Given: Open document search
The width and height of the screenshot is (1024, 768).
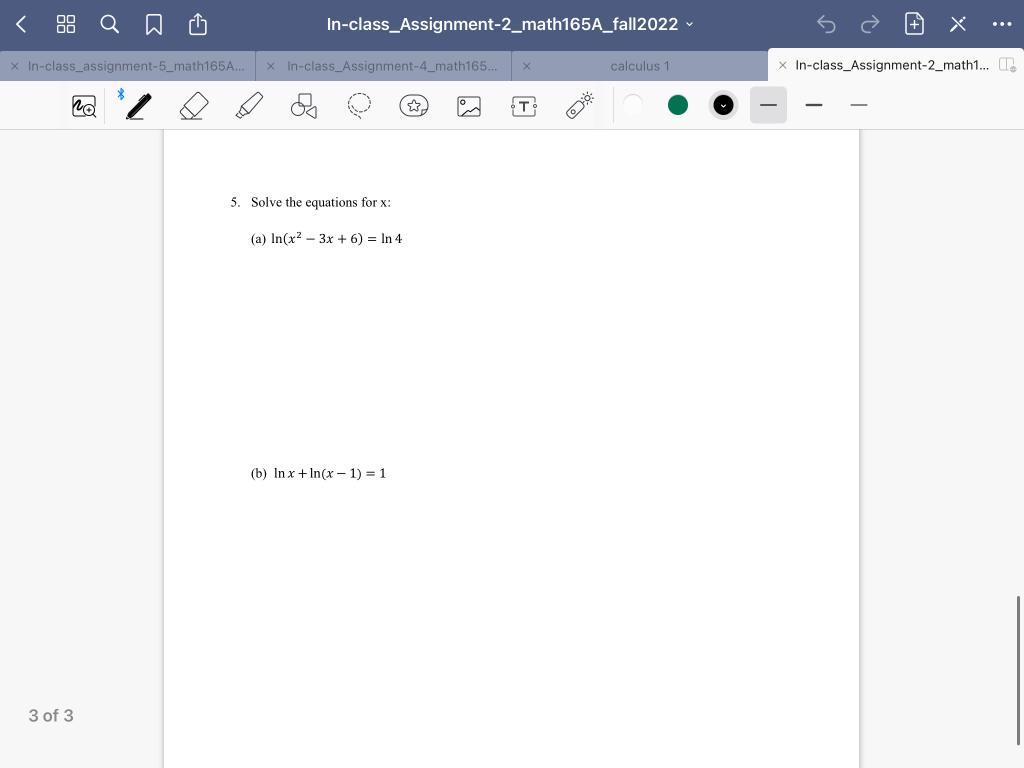Looking at the screenshot, I should (x=110, y=24).
